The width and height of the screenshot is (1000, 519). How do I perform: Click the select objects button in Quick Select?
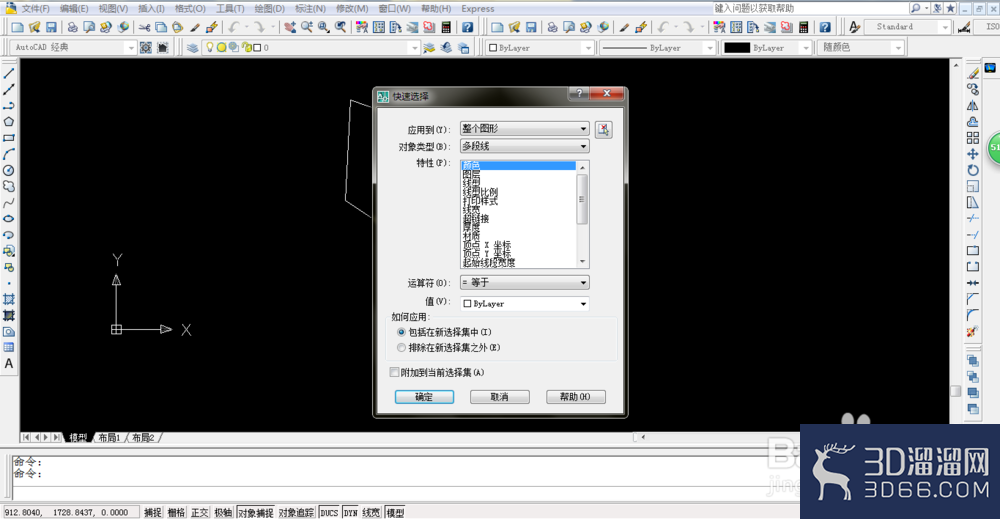(x=603, y=129)
